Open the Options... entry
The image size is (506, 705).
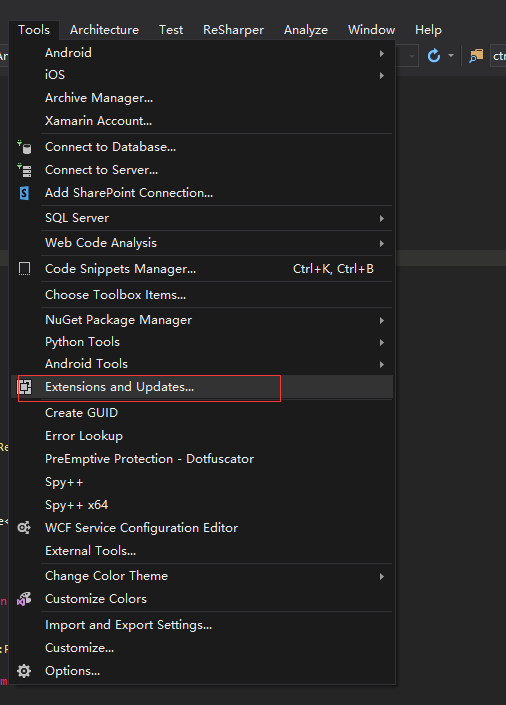point(202,671)
